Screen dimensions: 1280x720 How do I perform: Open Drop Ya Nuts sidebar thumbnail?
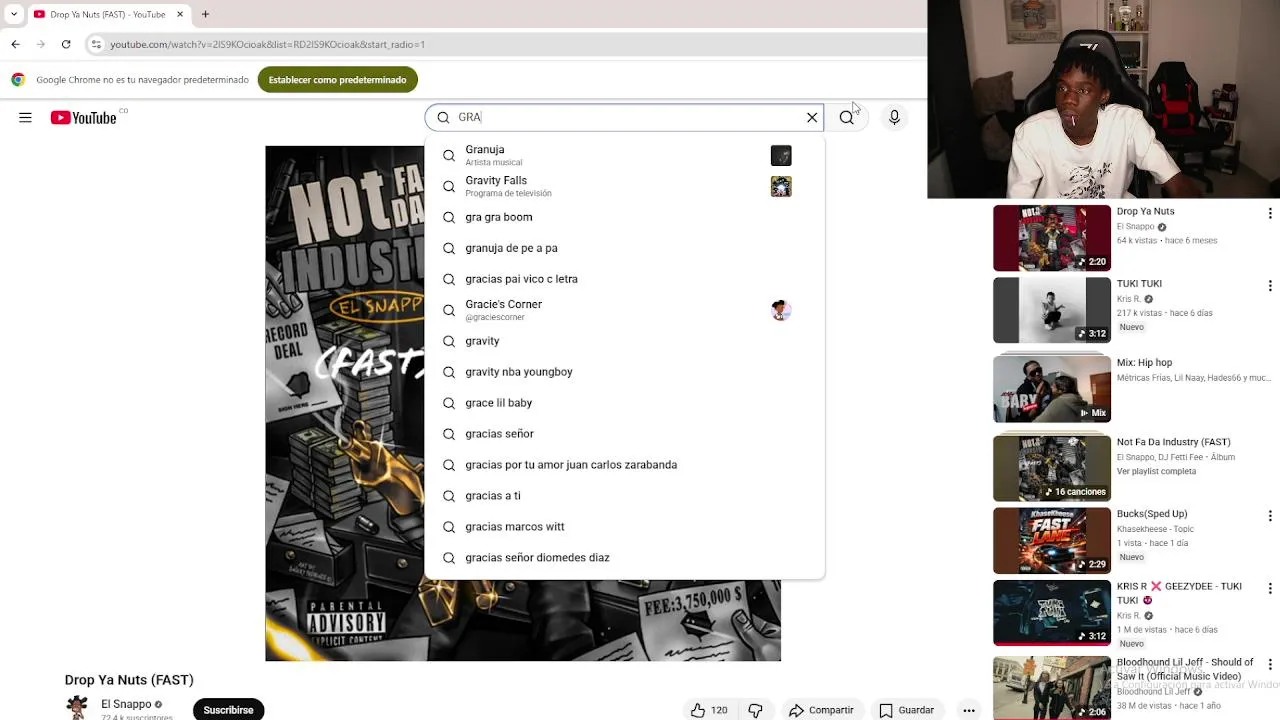tap(1052, 238)
